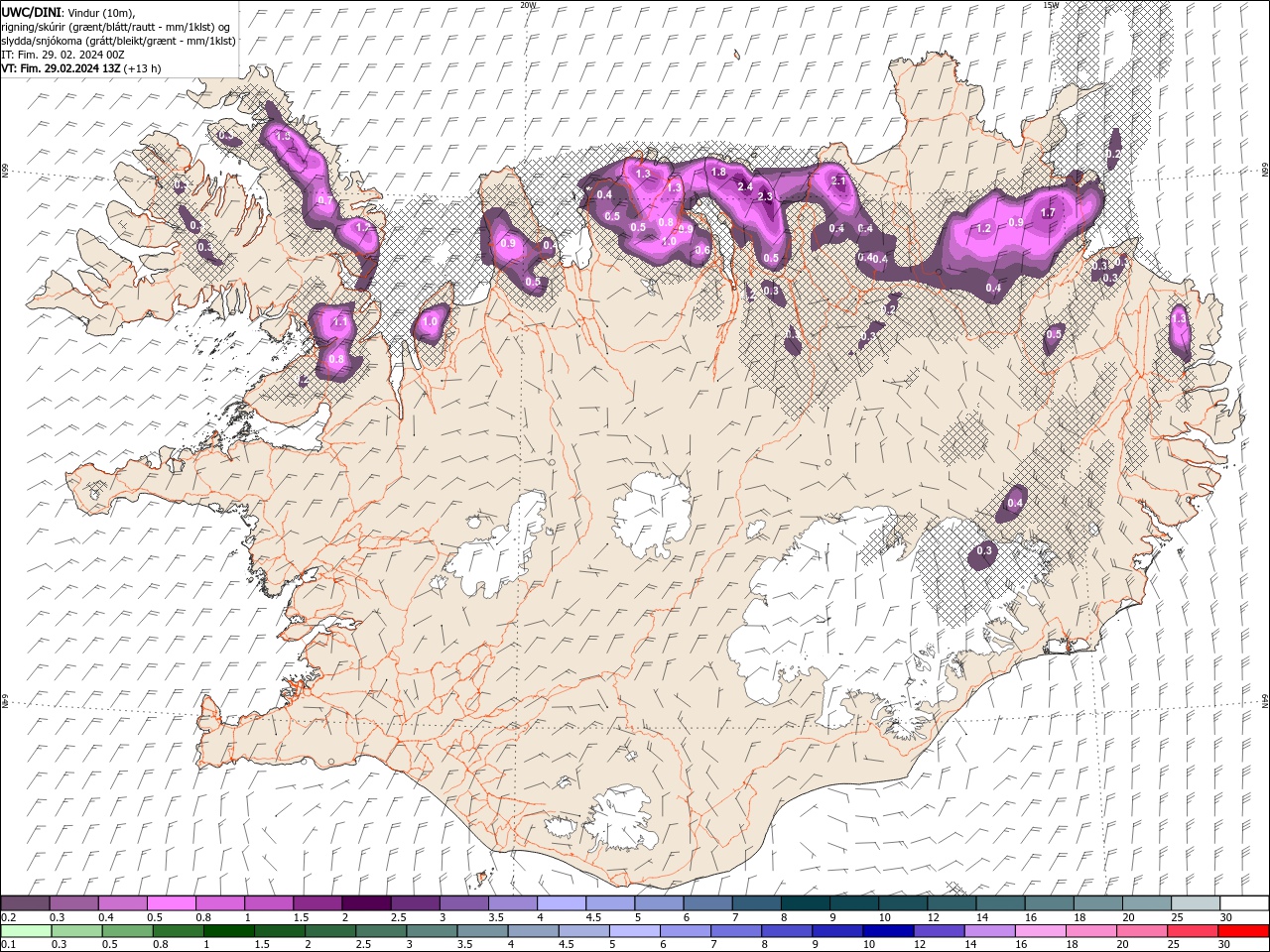Click the 1.7 precipitation value in the northeast
The height and width of the screenshot is (952, 1270).
pyautogui.click(x=1048, y=213)
